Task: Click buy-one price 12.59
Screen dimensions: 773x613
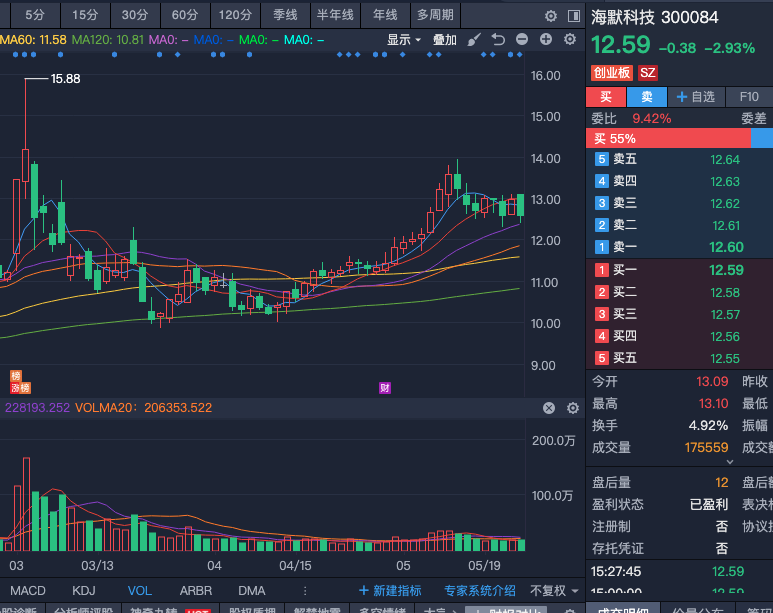Action: point(726,270)
